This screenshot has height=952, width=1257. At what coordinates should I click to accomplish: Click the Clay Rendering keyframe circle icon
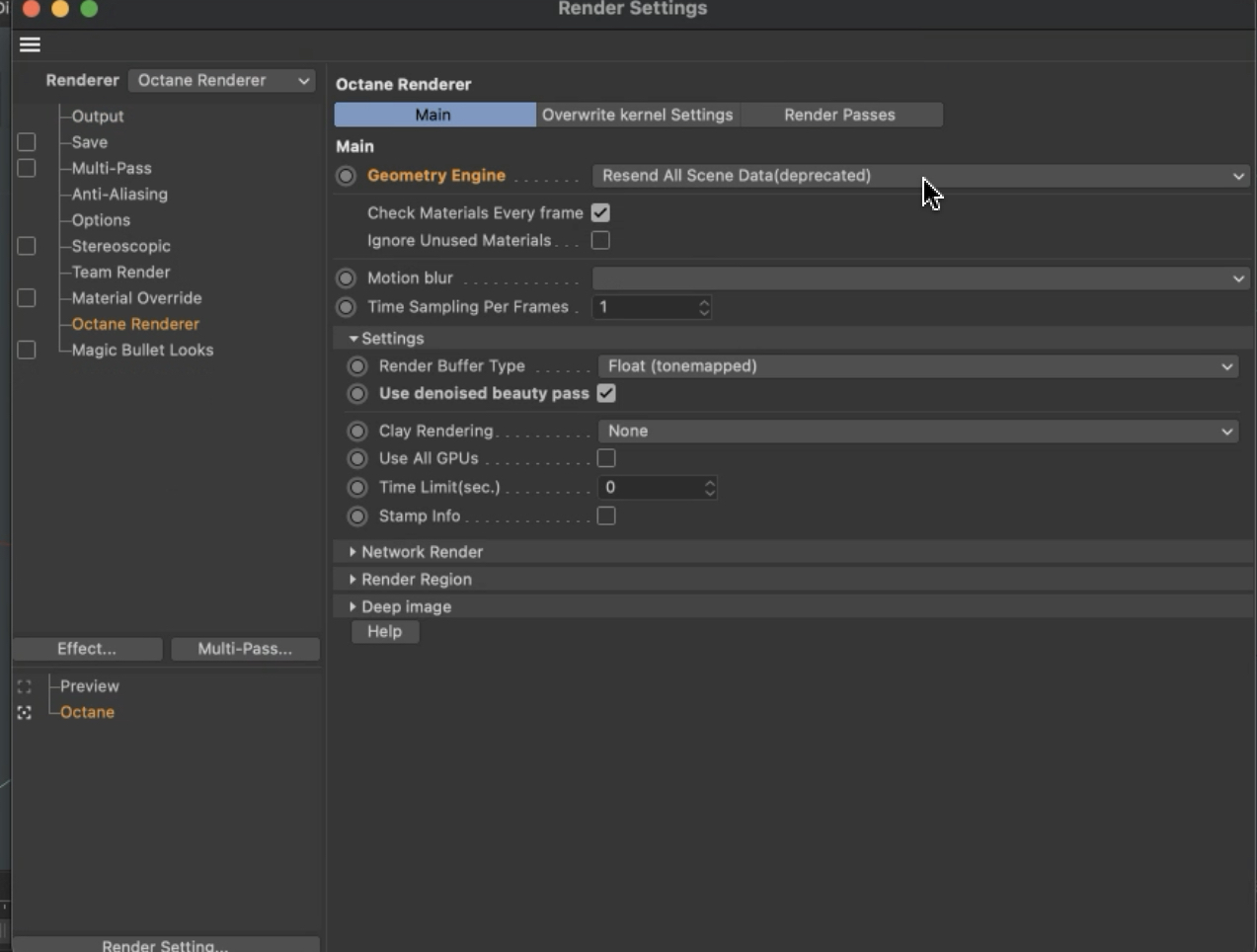tap(357, 432)
